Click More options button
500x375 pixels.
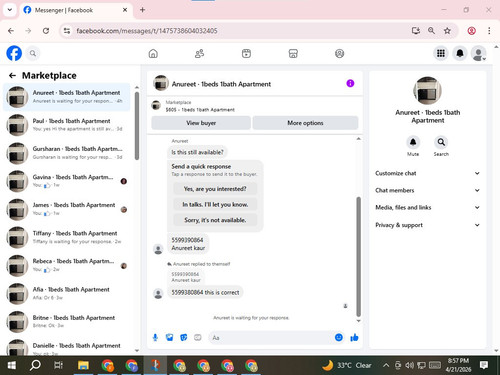tap(305, 123)
